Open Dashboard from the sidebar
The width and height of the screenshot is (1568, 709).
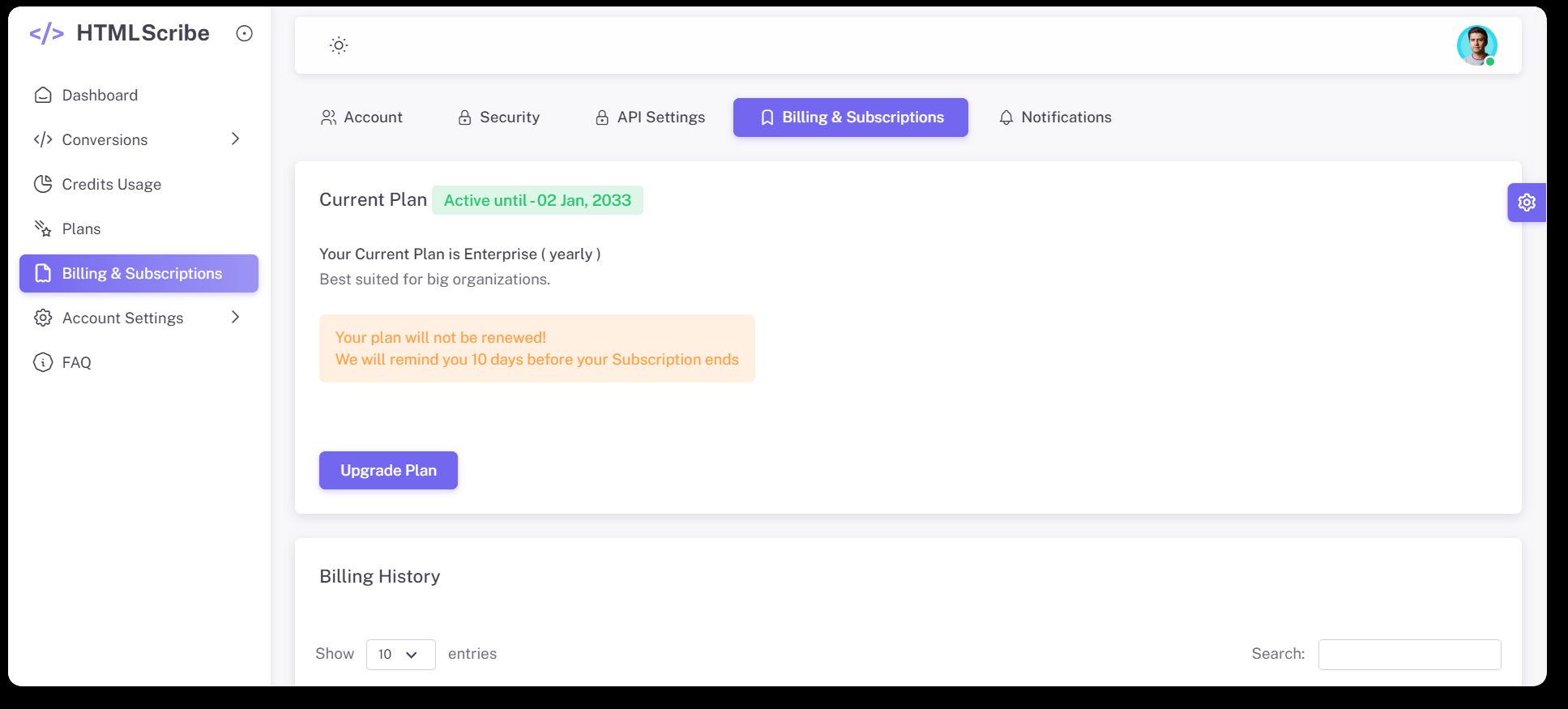tap(100, 96)
